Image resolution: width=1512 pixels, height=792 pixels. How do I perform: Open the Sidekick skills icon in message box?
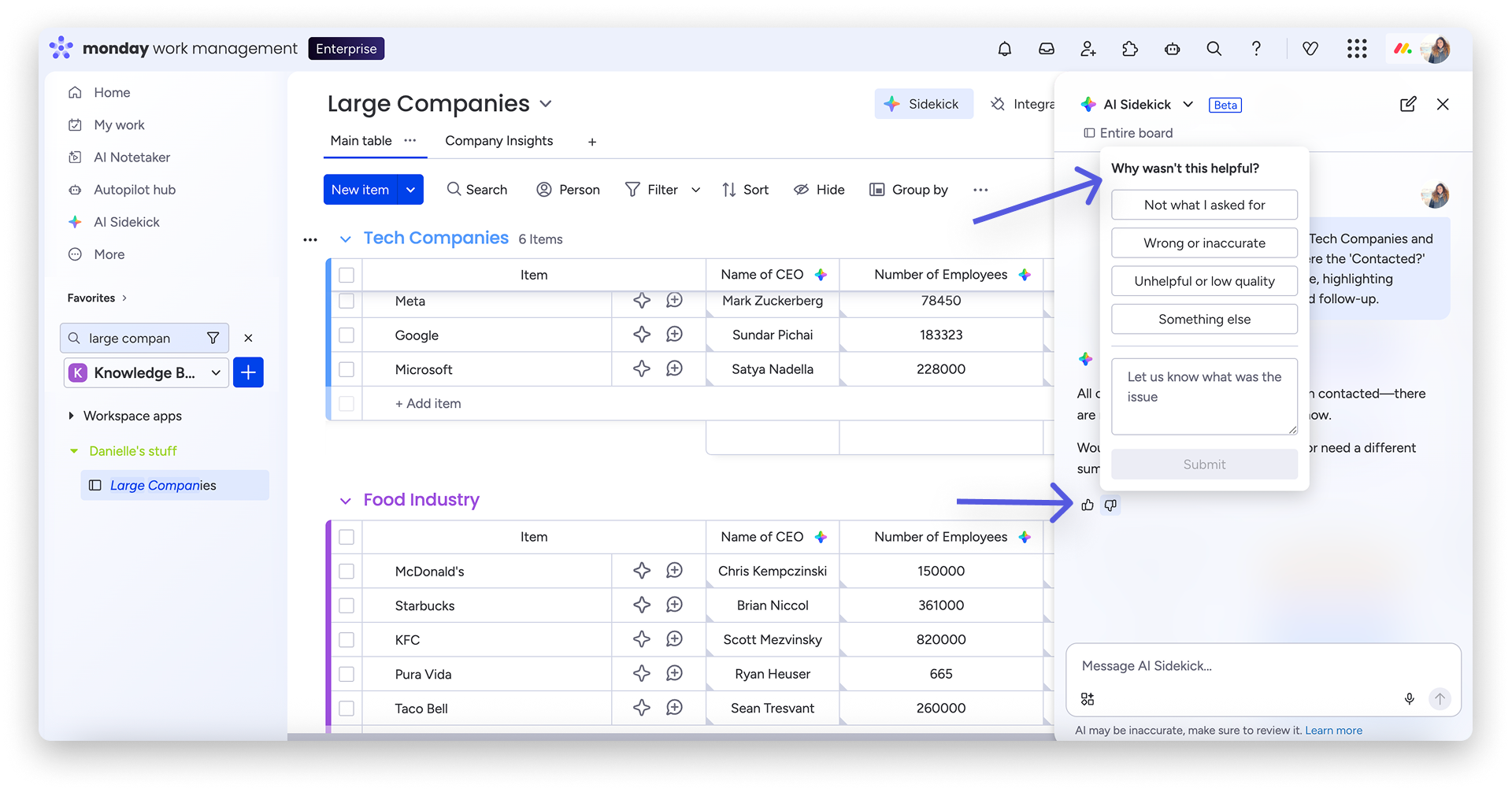point(1088,699)
